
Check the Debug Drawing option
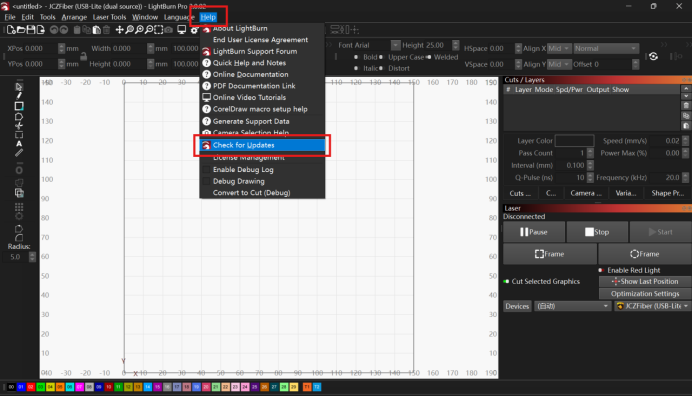click(x=206, y=181)
